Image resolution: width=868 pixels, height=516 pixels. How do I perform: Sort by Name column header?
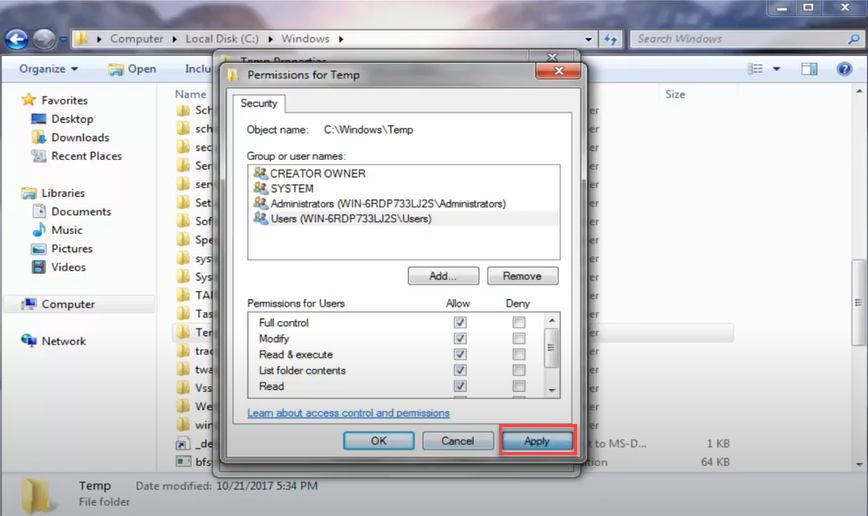point(190,94)
